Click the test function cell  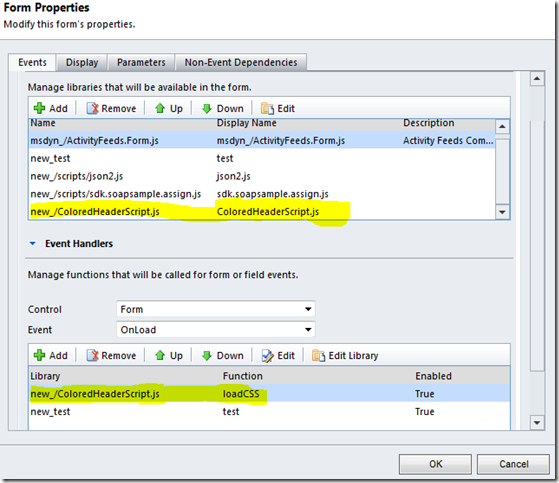click(x=231, y=411)
